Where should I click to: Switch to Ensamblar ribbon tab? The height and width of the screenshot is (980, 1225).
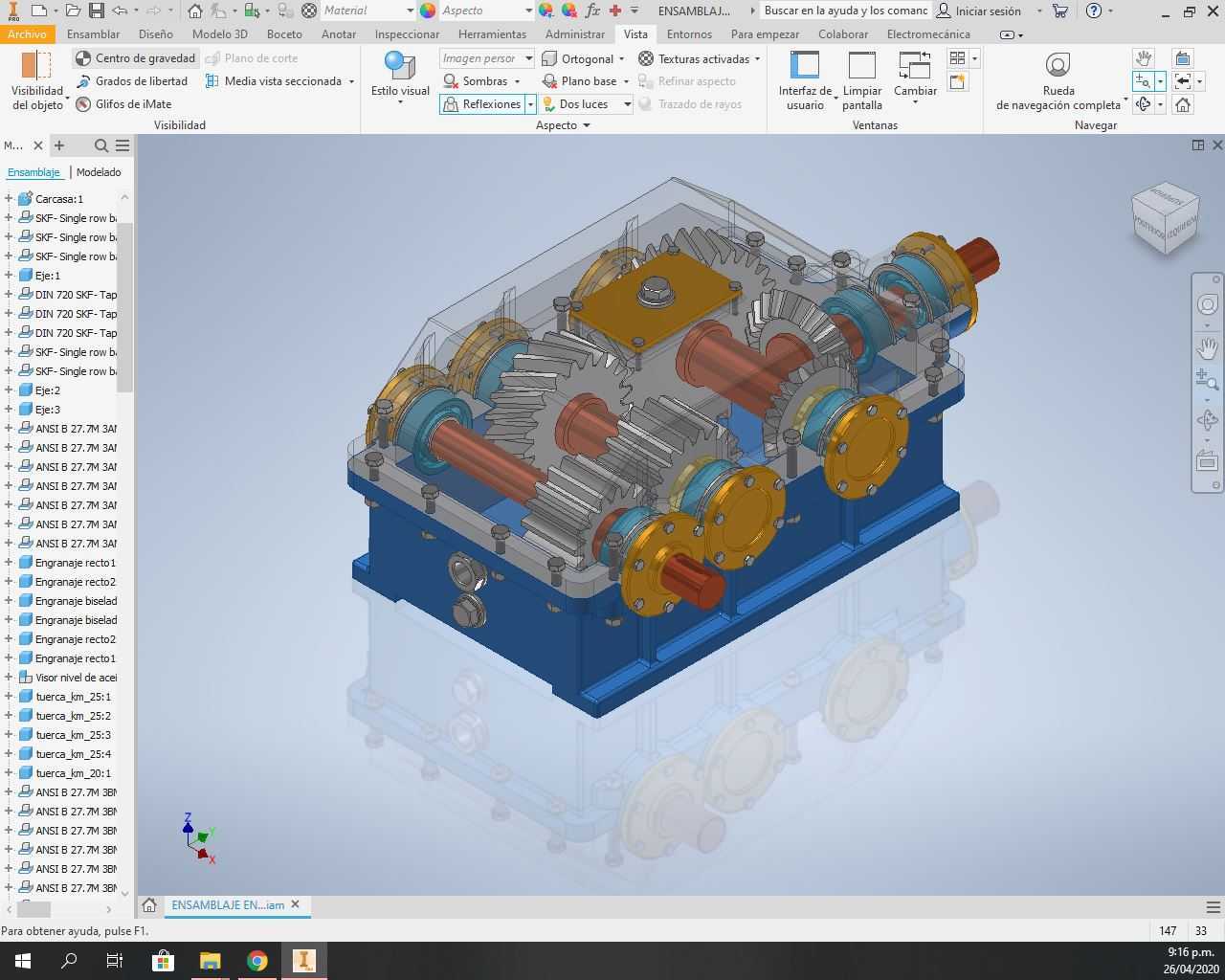click(94, 33)
